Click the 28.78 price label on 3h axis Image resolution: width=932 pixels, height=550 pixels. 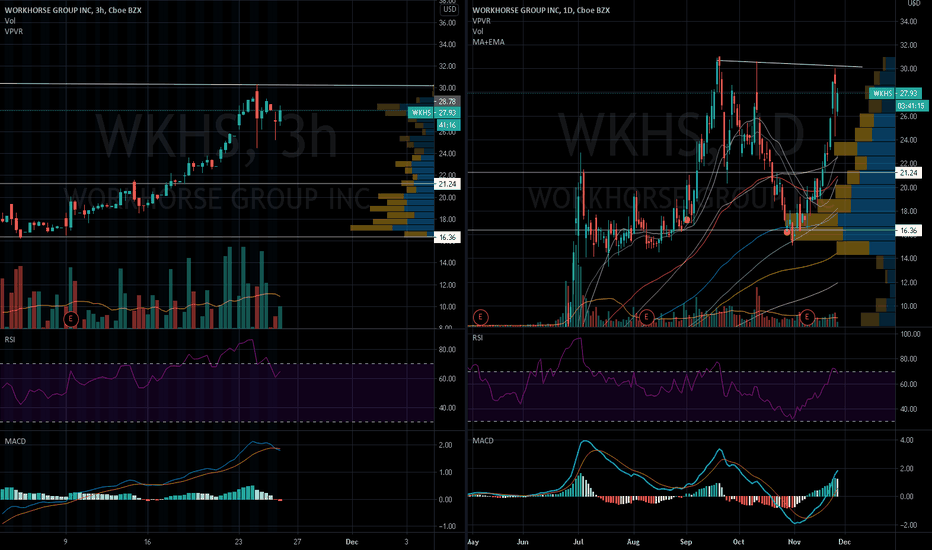pyautogui.click(x=447, y=102)
